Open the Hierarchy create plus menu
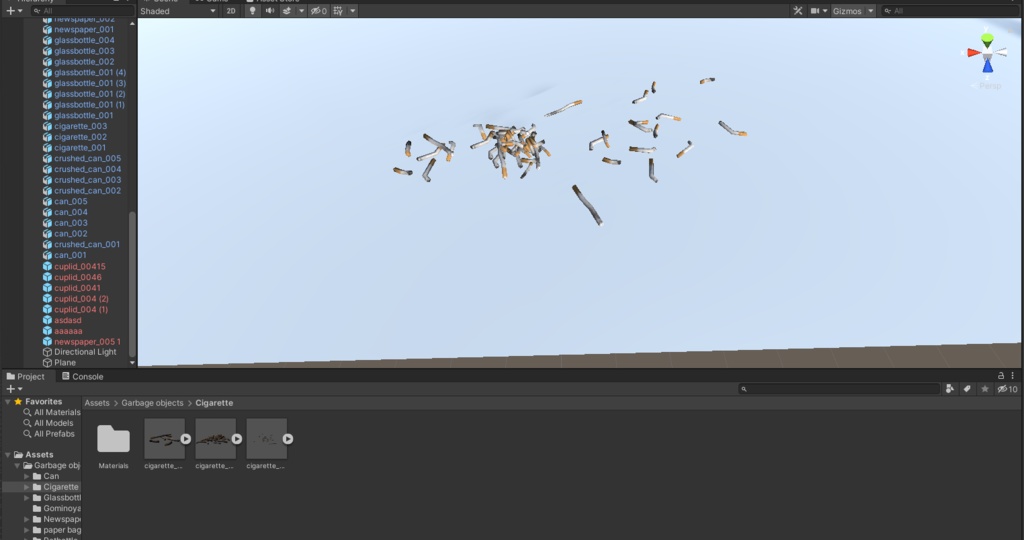The height and width of the screenshot is (540, 1024). click(14, 11)
